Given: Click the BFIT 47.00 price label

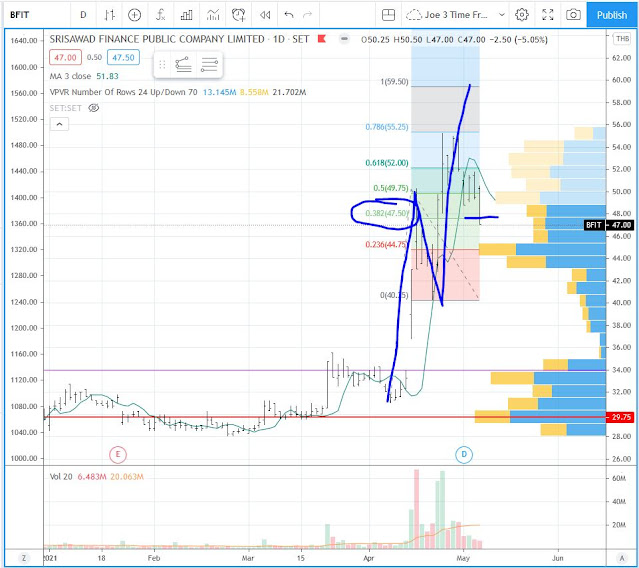Looking at the screenshot, I should [x=608, y=225].
